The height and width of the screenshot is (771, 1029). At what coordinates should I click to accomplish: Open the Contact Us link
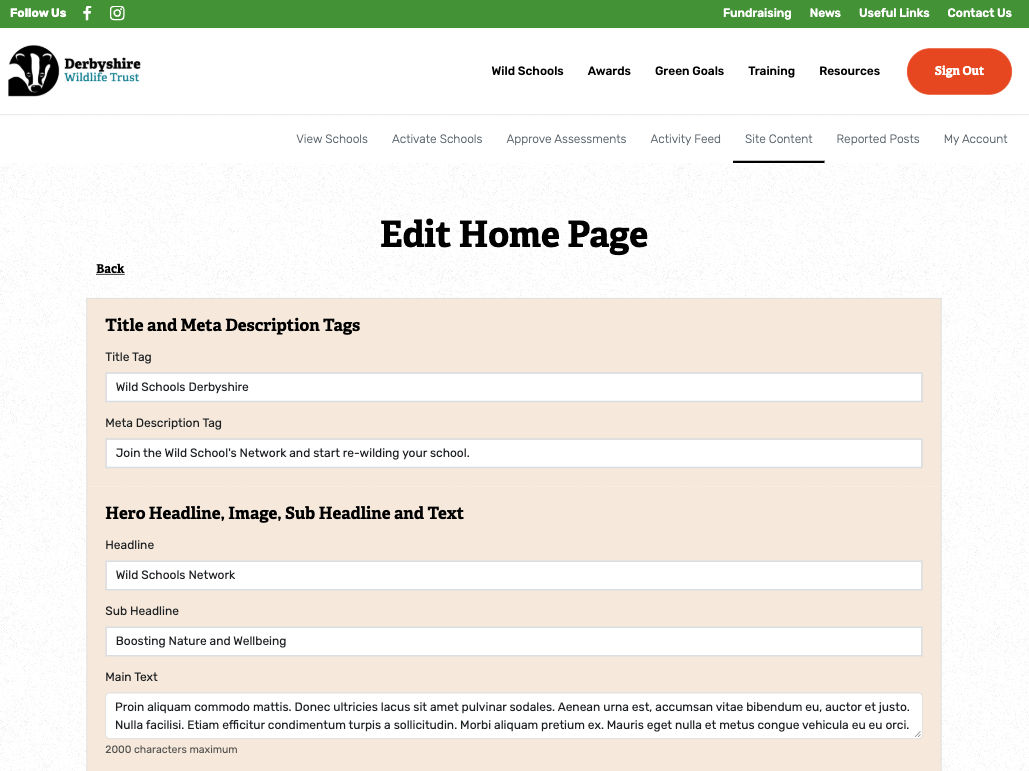click(979, 13)
